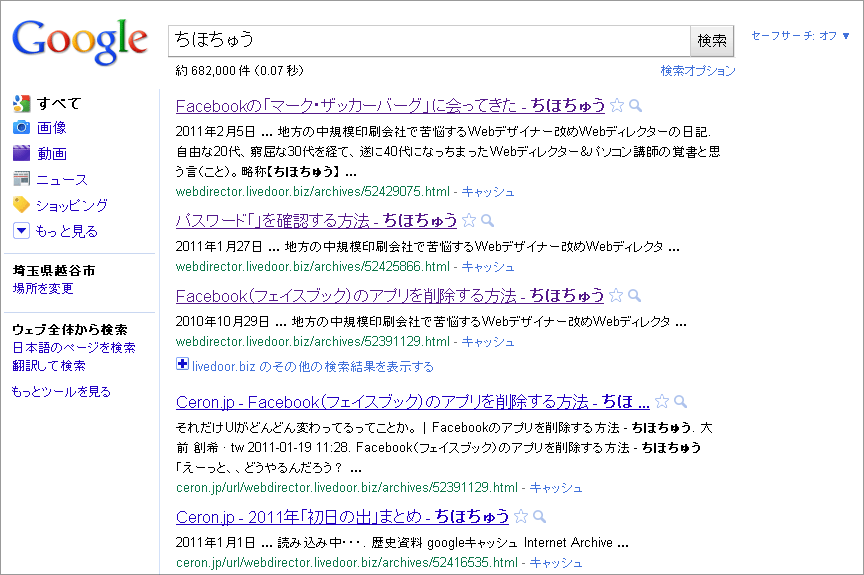Click 埼玉県越谷市 location text

point(54,270)
